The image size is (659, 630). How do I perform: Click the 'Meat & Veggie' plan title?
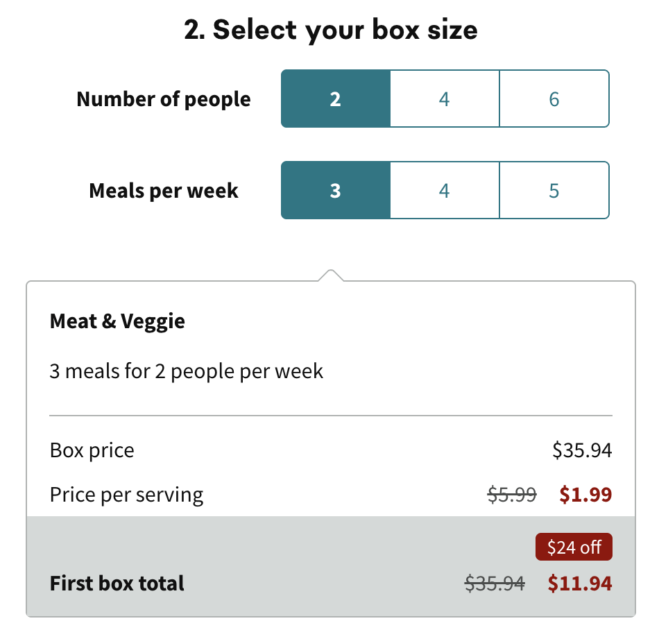pos(117,321)
